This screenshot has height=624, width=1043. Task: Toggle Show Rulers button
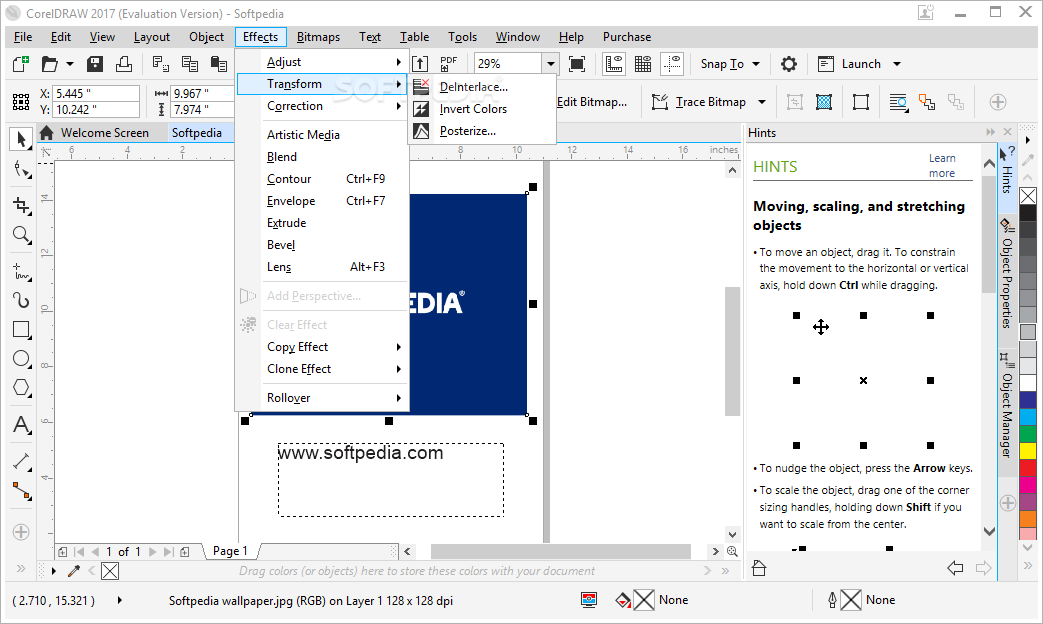point(613,64)
